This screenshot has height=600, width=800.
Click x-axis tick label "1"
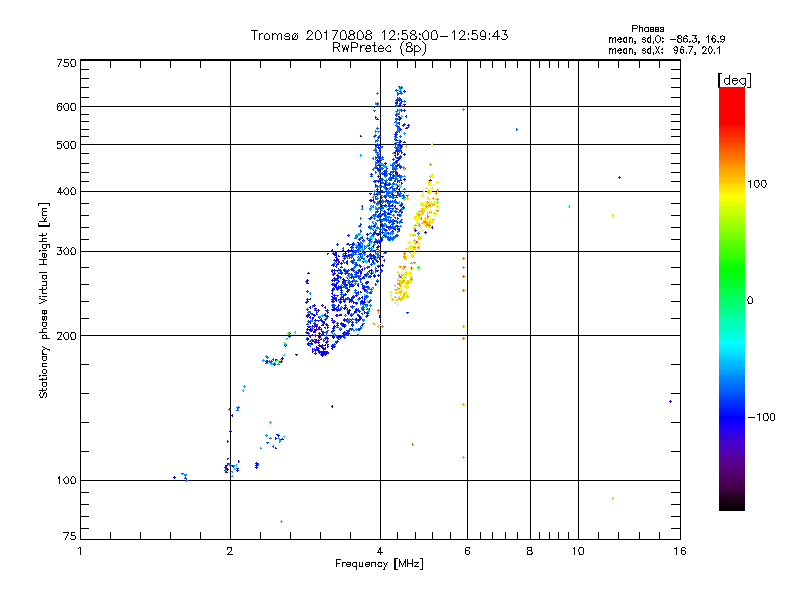[x=80, y=551]
